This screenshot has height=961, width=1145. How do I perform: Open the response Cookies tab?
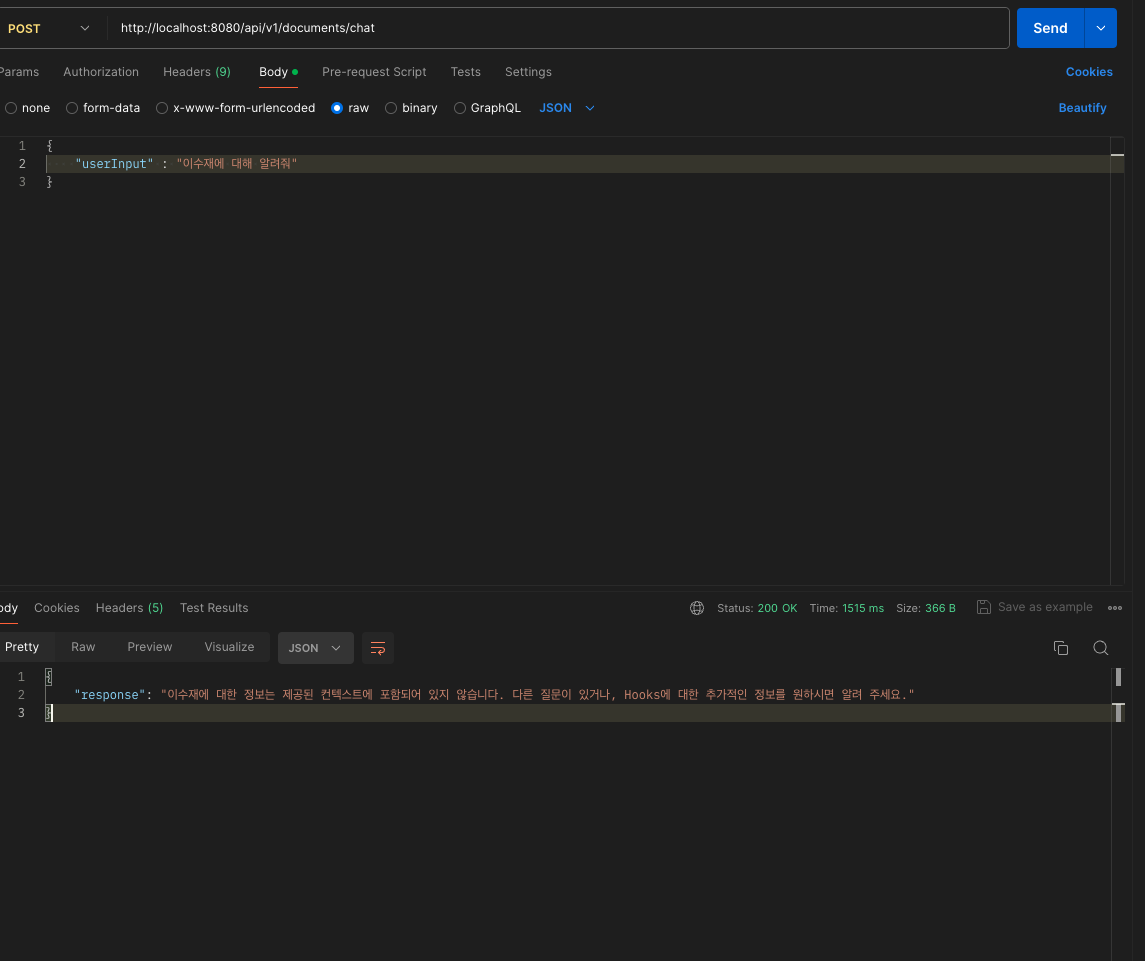click(x=56, y=608)
